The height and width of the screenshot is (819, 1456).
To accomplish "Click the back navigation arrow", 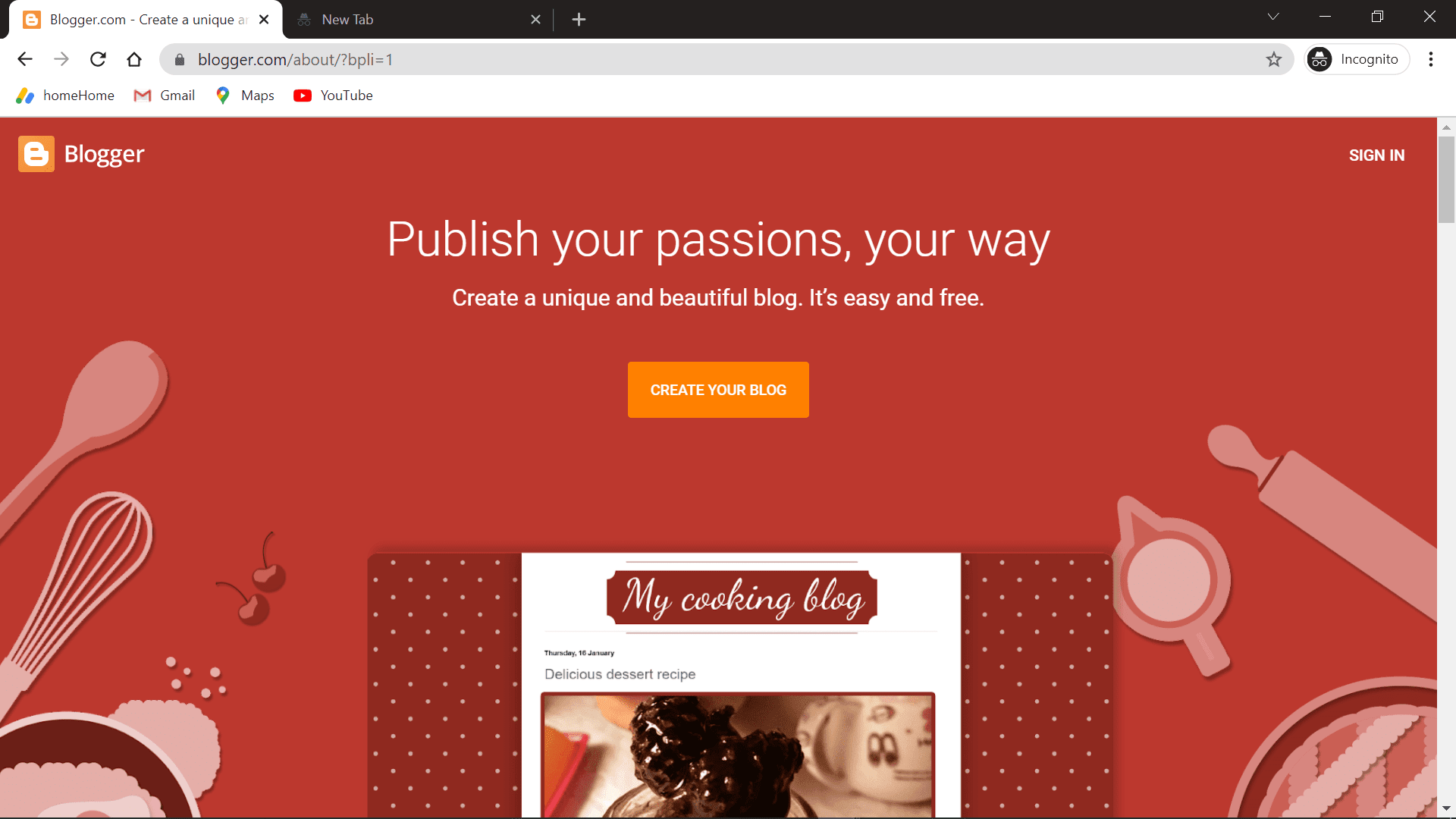I will pyautogui.click(x=24, y=59).
